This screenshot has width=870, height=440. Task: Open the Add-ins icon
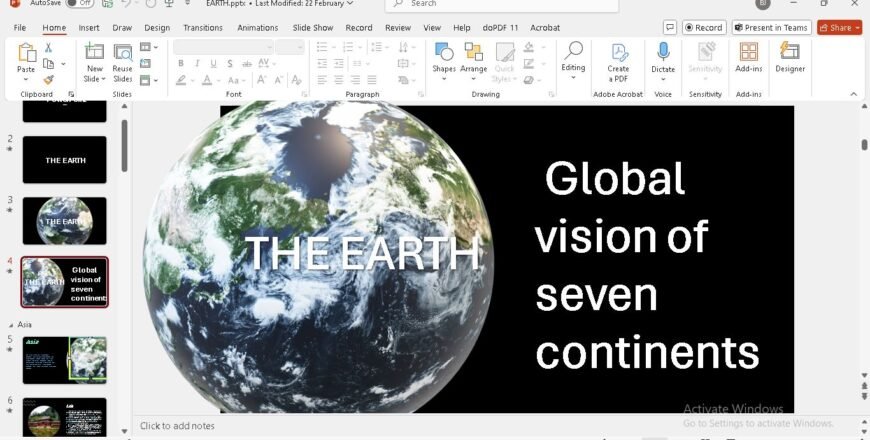(748, 52)
